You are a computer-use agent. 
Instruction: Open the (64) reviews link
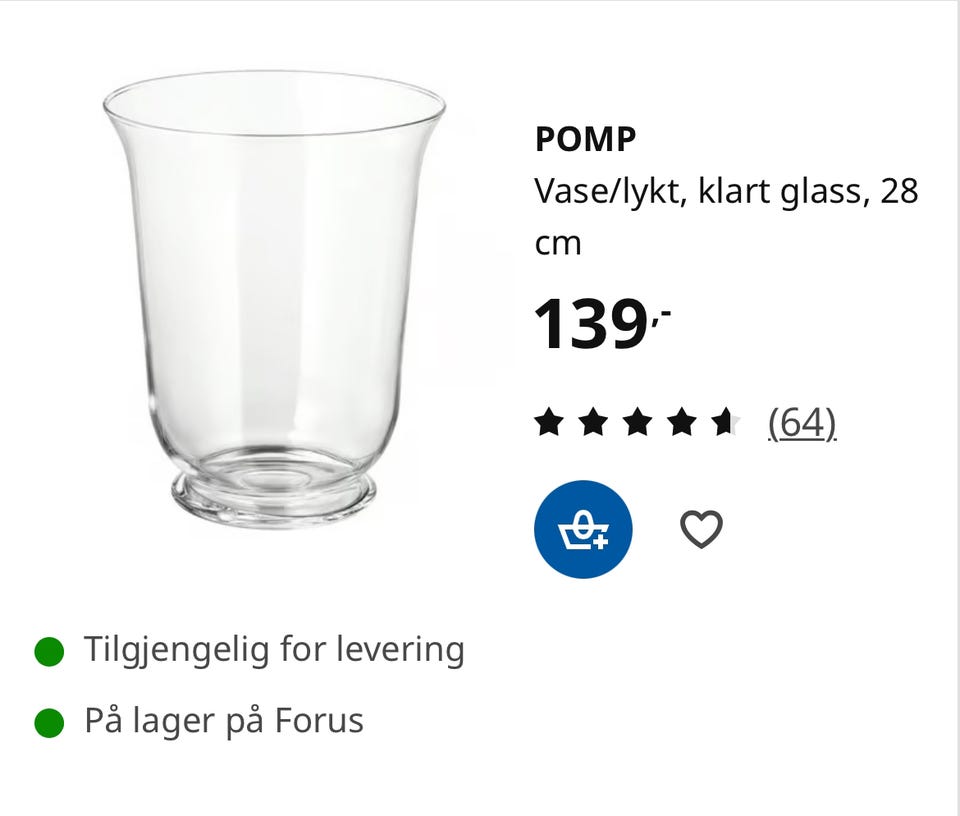coord(802,424)
